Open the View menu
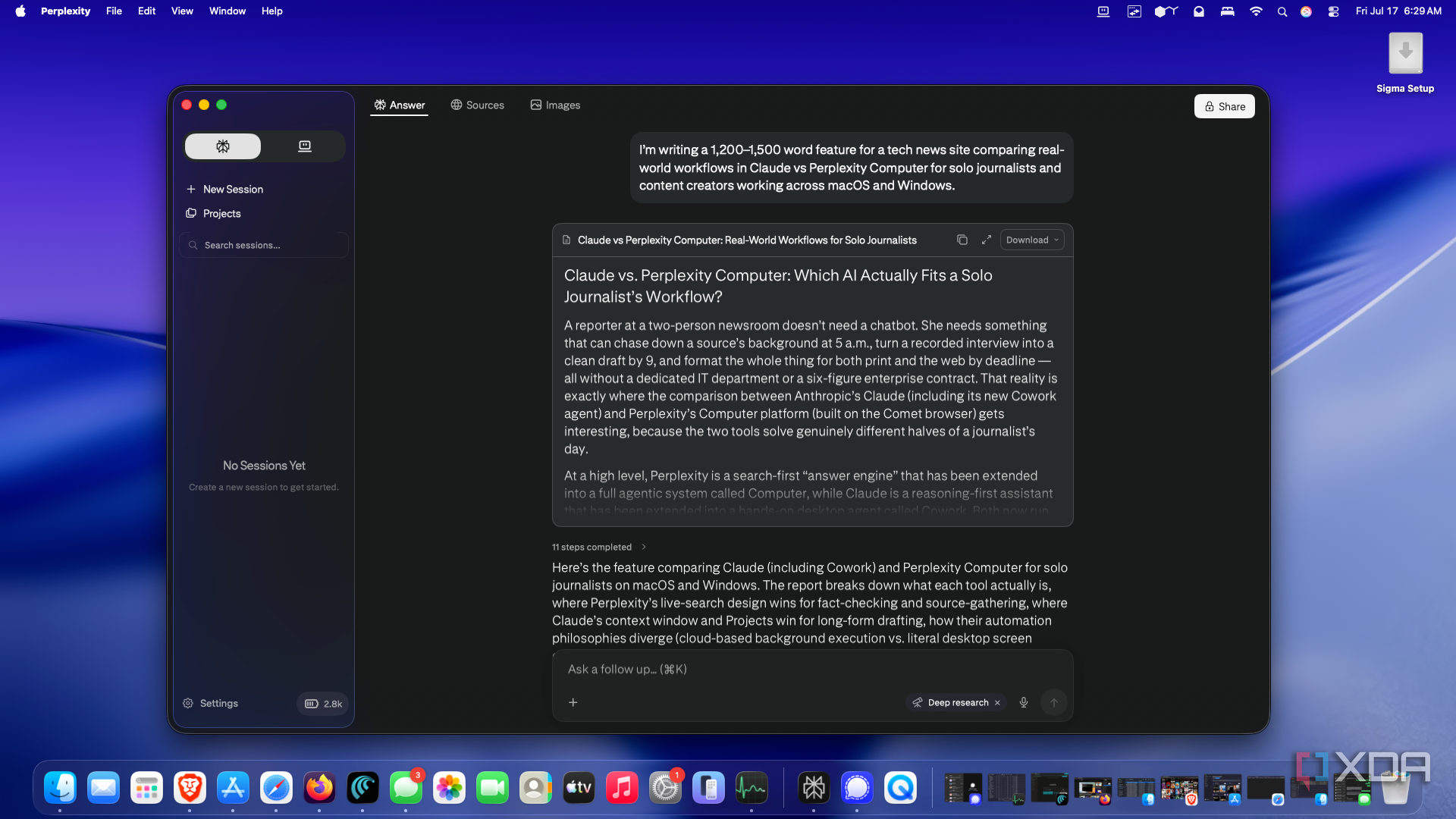The height and width of the screenshot is (819, 1456). click(x=182, y=11)
